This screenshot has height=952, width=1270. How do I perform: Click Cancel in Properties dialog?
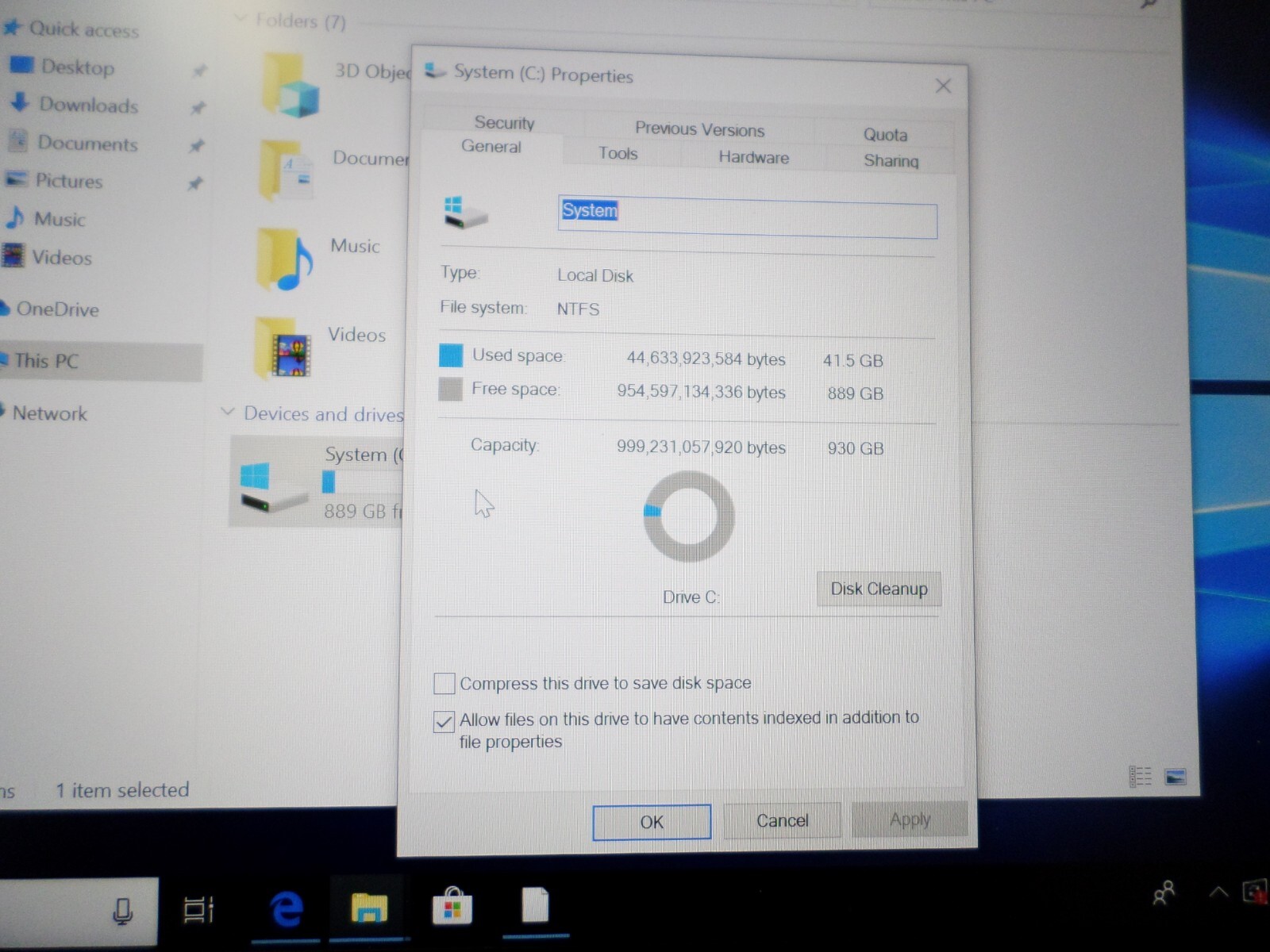click(x=782, y=820)
